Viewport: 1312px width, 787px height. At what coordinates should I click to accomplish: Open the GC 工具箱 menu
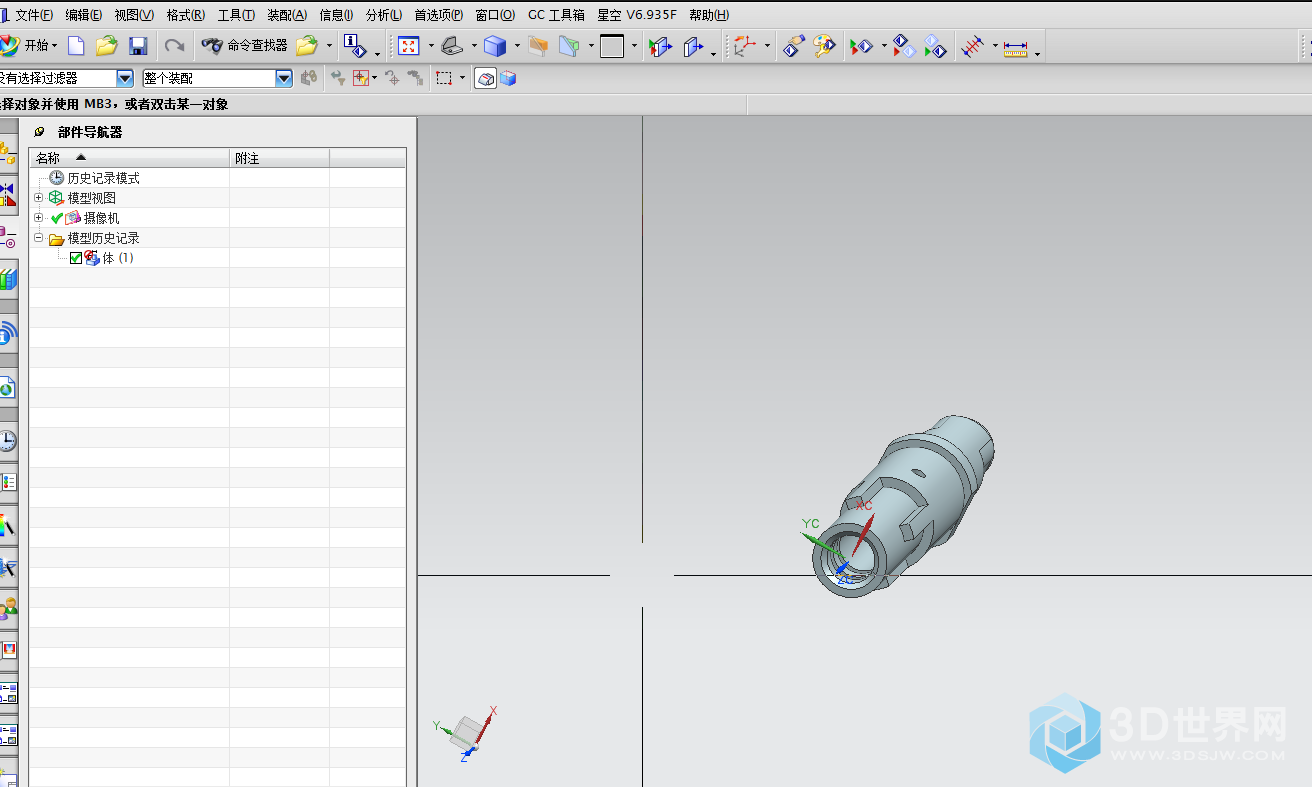(x=556, y=15)
